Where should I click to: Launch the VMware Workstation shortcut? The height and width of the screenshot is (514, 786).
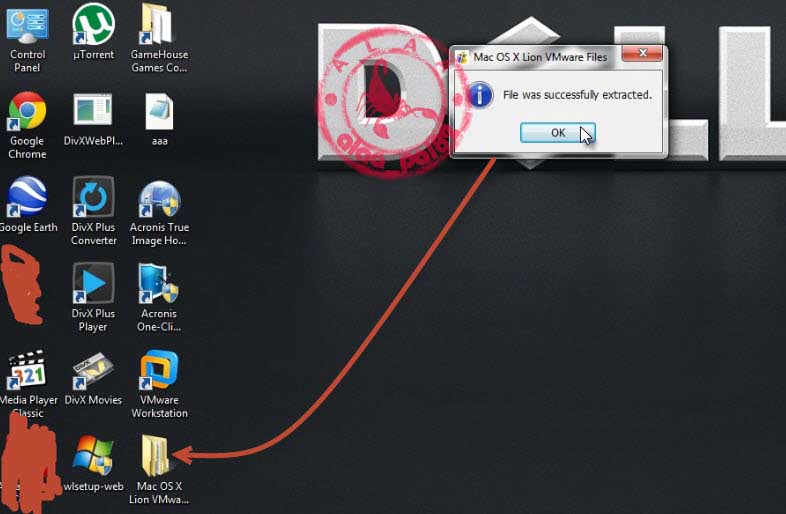coord(159,384)
